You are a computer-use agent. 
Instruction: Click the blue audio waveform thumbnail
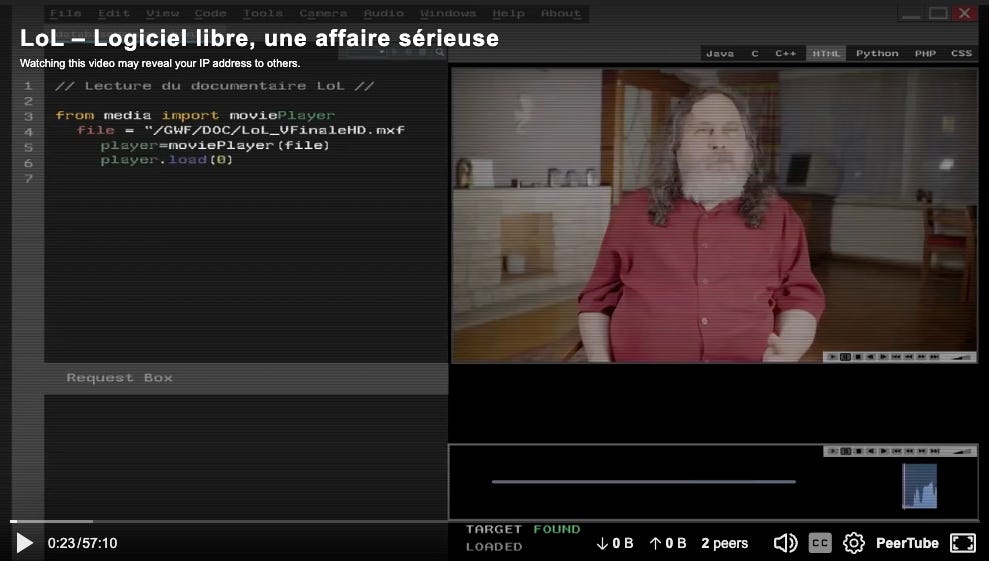[x=920, y=486]
